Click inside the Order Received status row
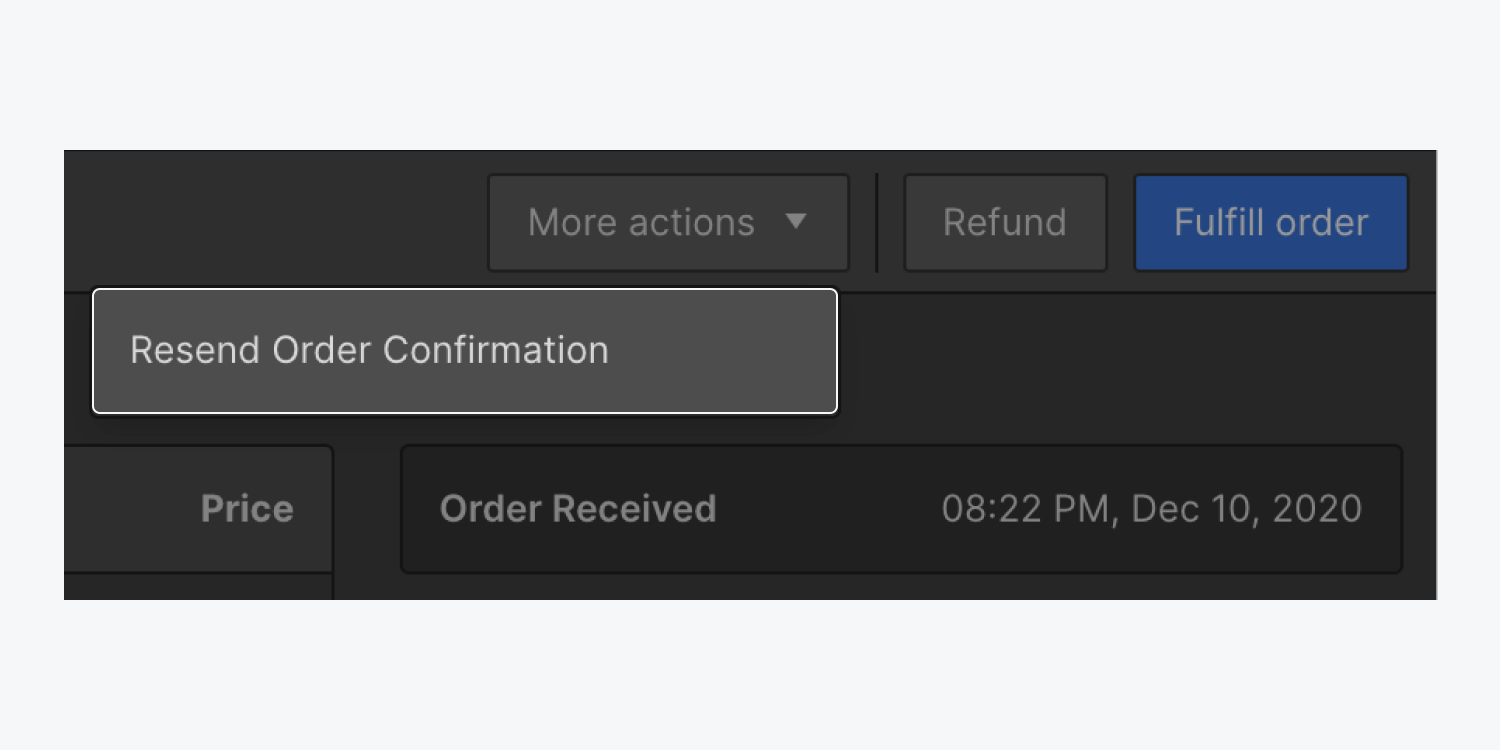The image size is (1501, 751). (x=900, y=509)
